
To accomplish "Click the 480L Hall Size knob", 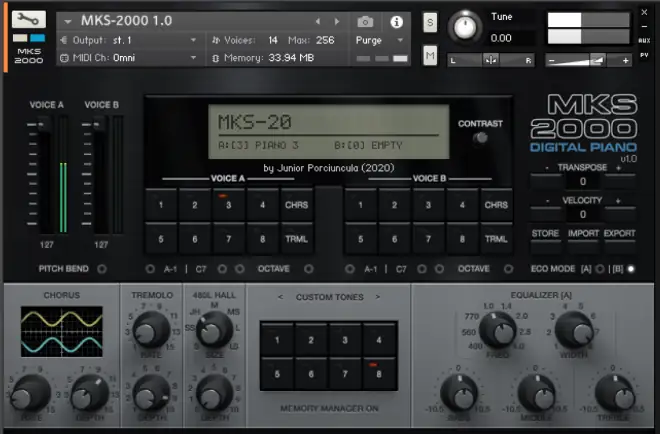I will pos(214,331).
